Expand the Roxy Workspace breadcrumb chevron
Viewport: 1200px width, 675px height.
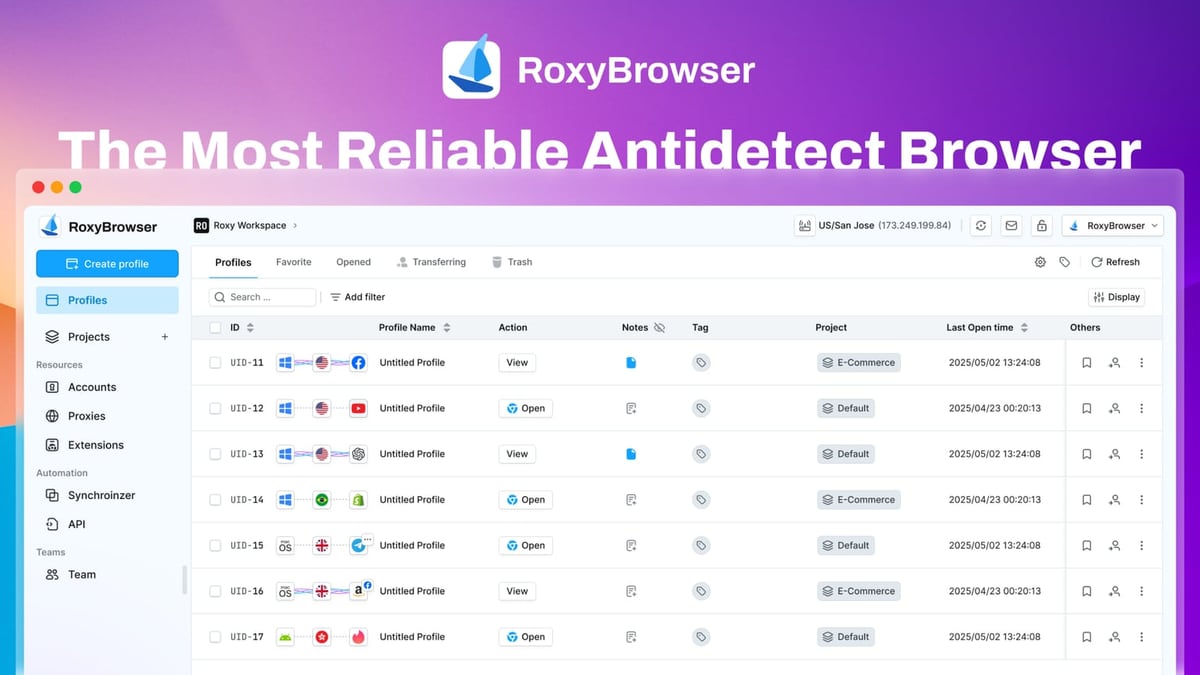pyautogui.click(x=295, y=226)
